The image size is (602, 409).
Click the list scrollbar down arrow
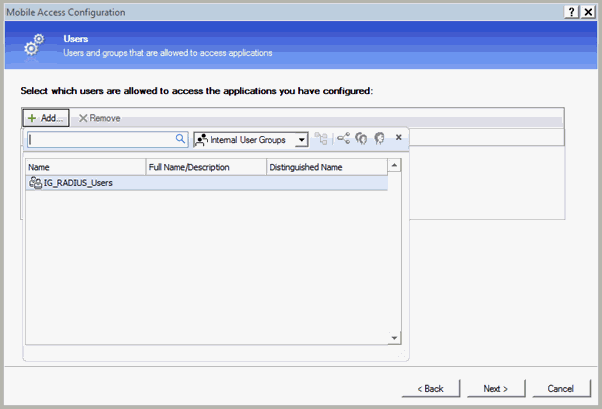[394, 338]
